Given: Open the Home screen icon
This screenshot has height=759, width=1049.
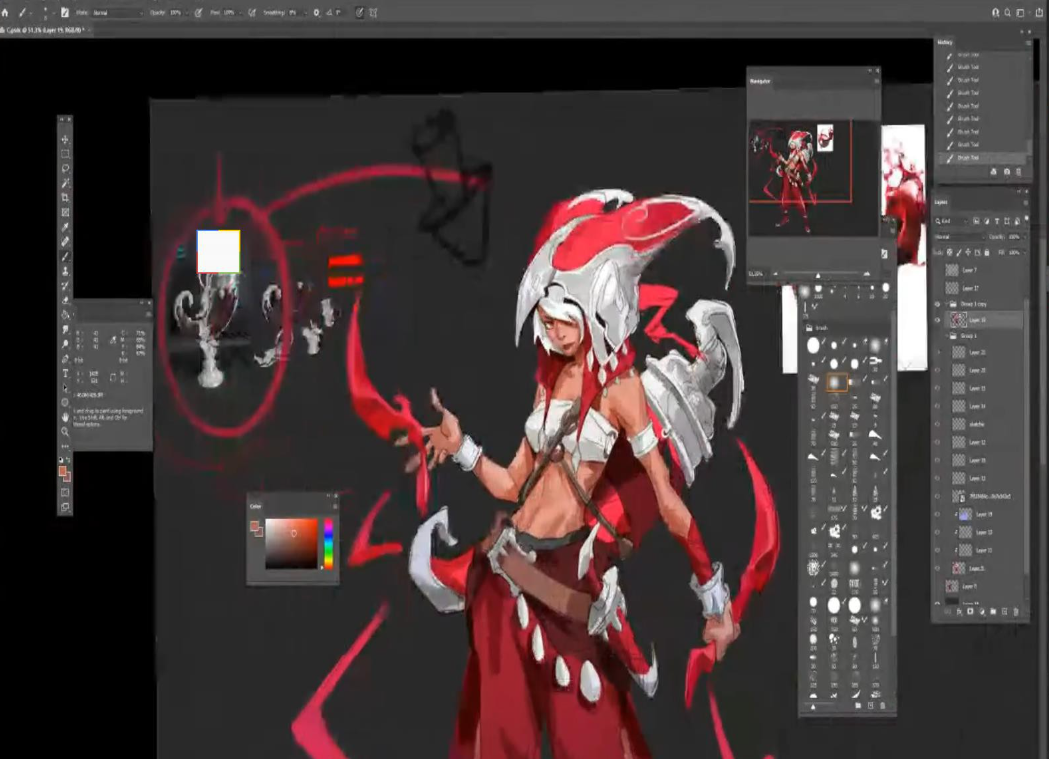Looking at the screenshot, I should [5, 12].
